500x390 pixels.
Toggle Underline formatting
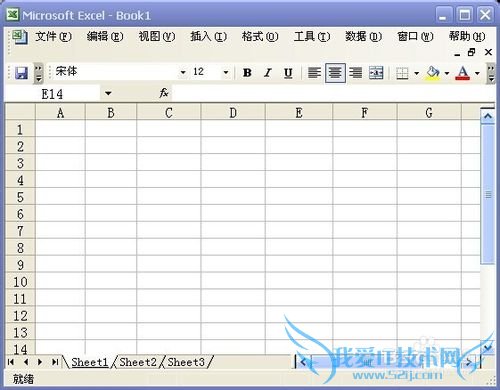pyautogui.click(x=288, y=73)
